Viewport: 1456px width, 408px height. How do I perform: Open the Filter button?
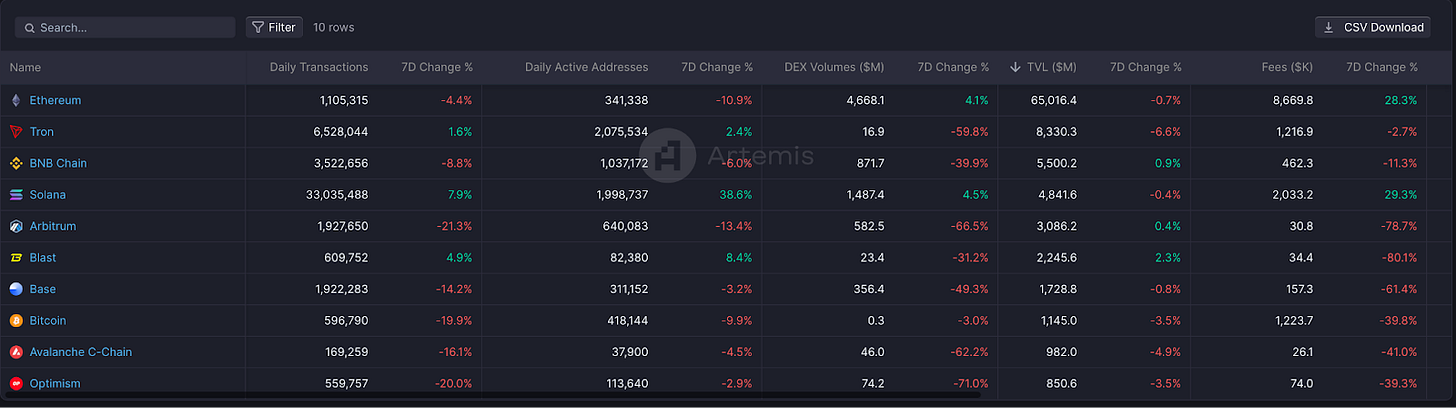274,27
